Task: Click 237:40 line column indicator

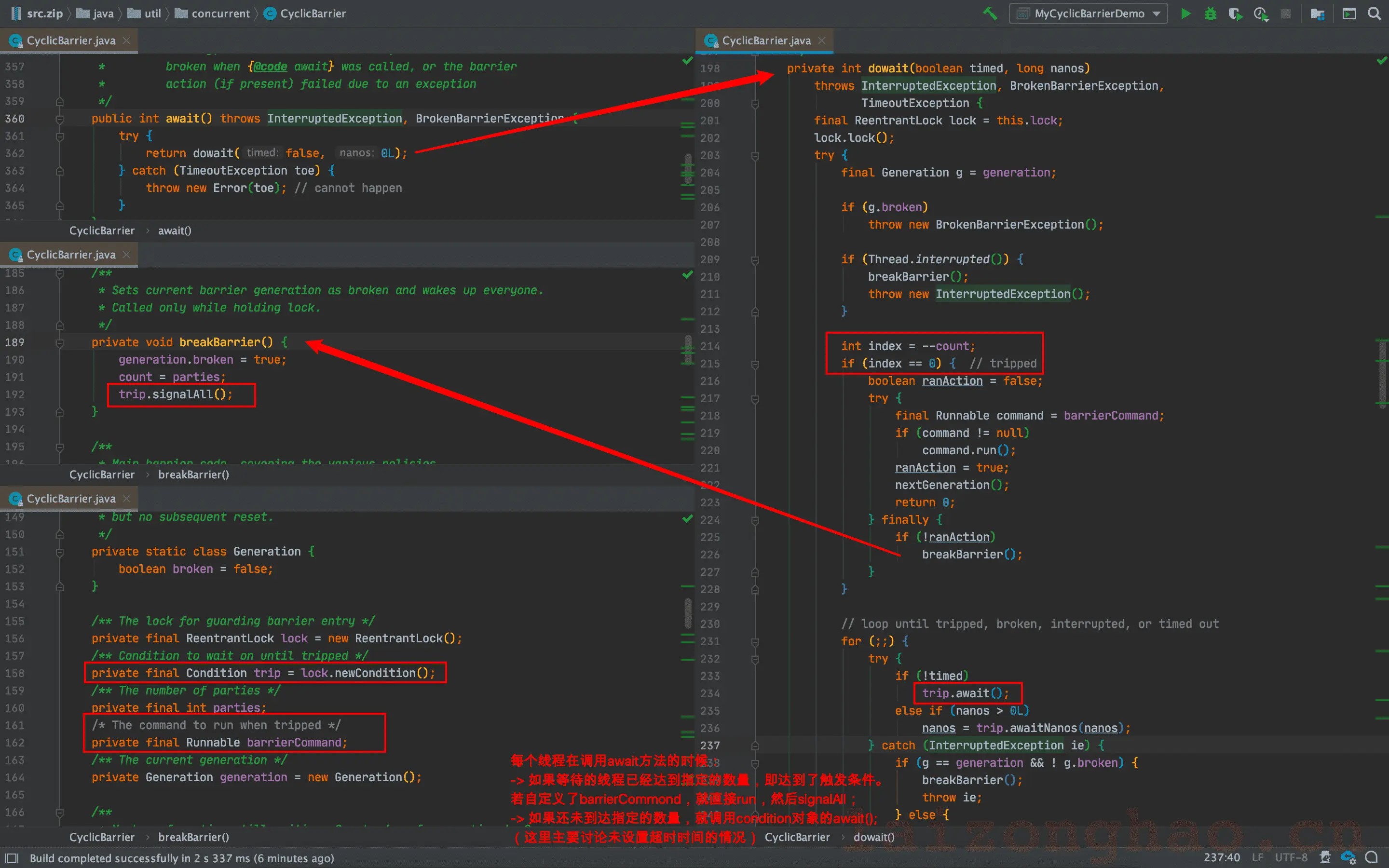Action: click(1221, 857)
